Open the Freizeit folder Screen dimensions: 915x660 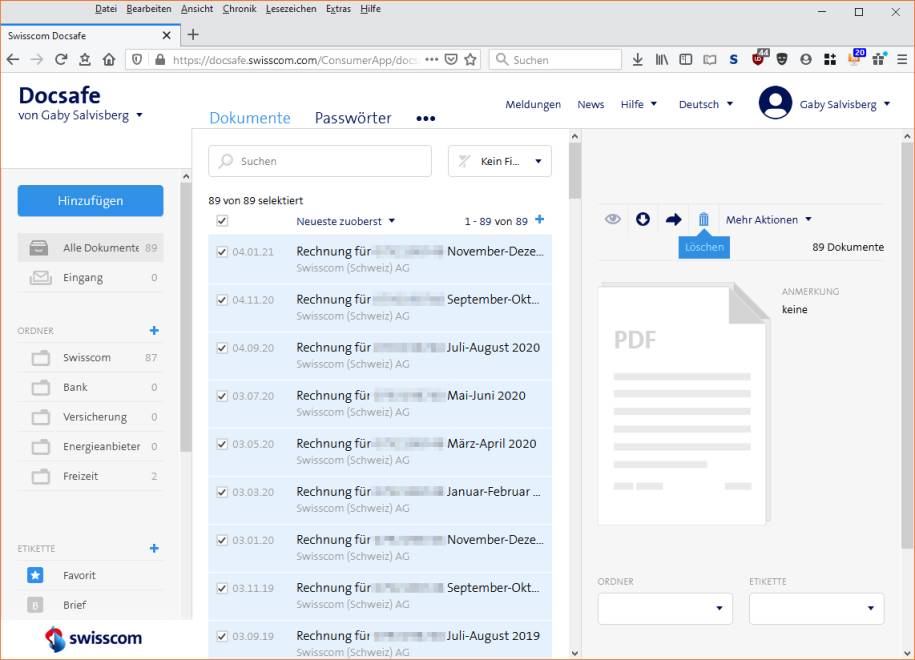tap(90, 476)
